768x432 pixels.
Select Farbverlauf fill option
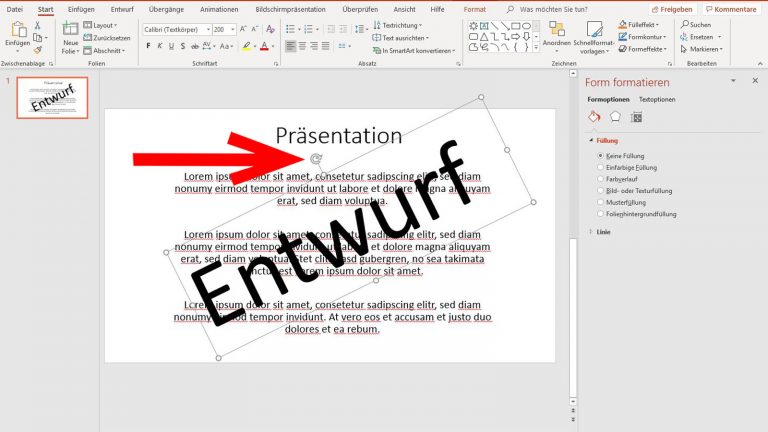coord(617,179)
